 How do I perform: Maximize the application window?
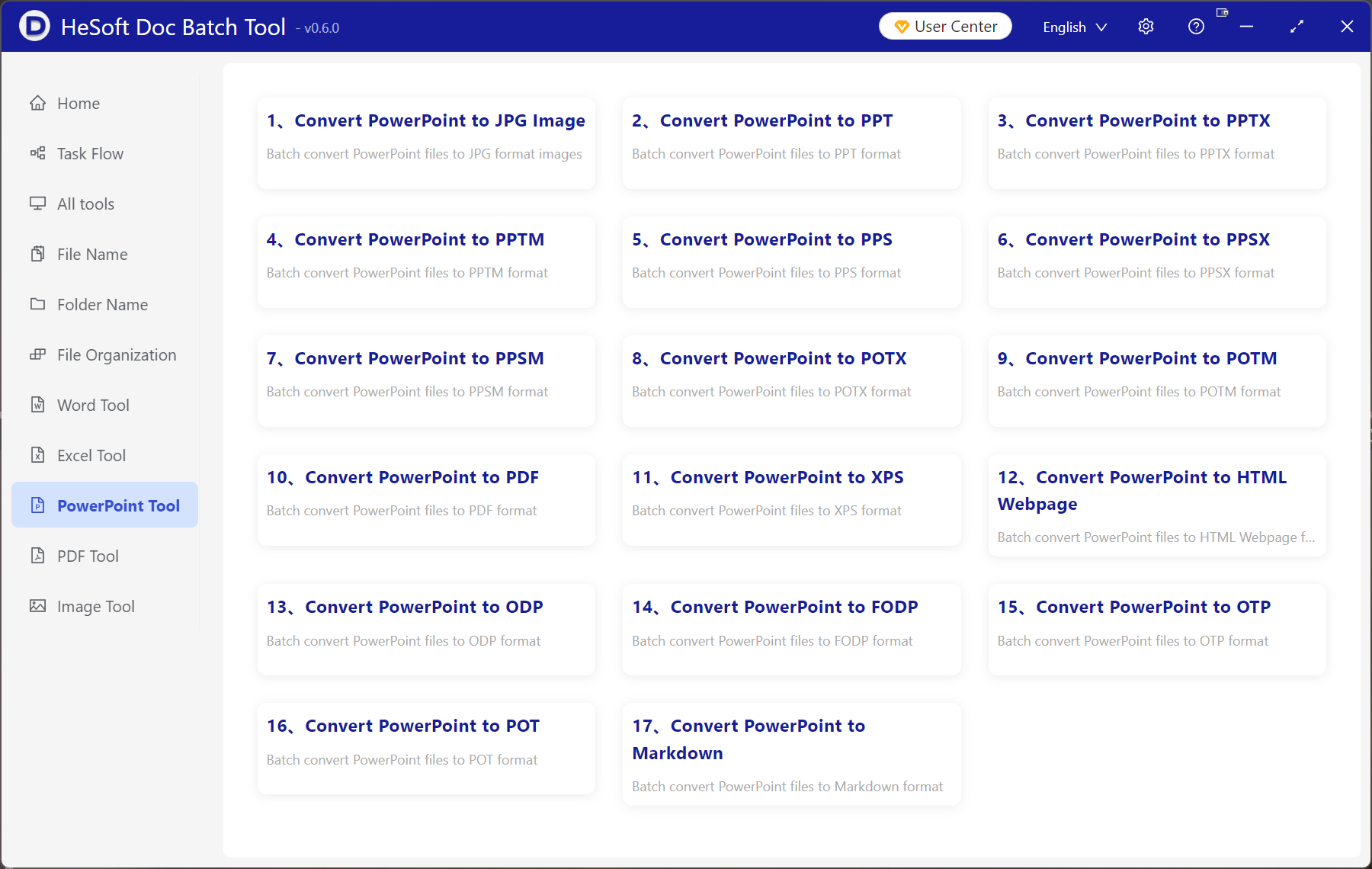click(x=1297, y=27)
